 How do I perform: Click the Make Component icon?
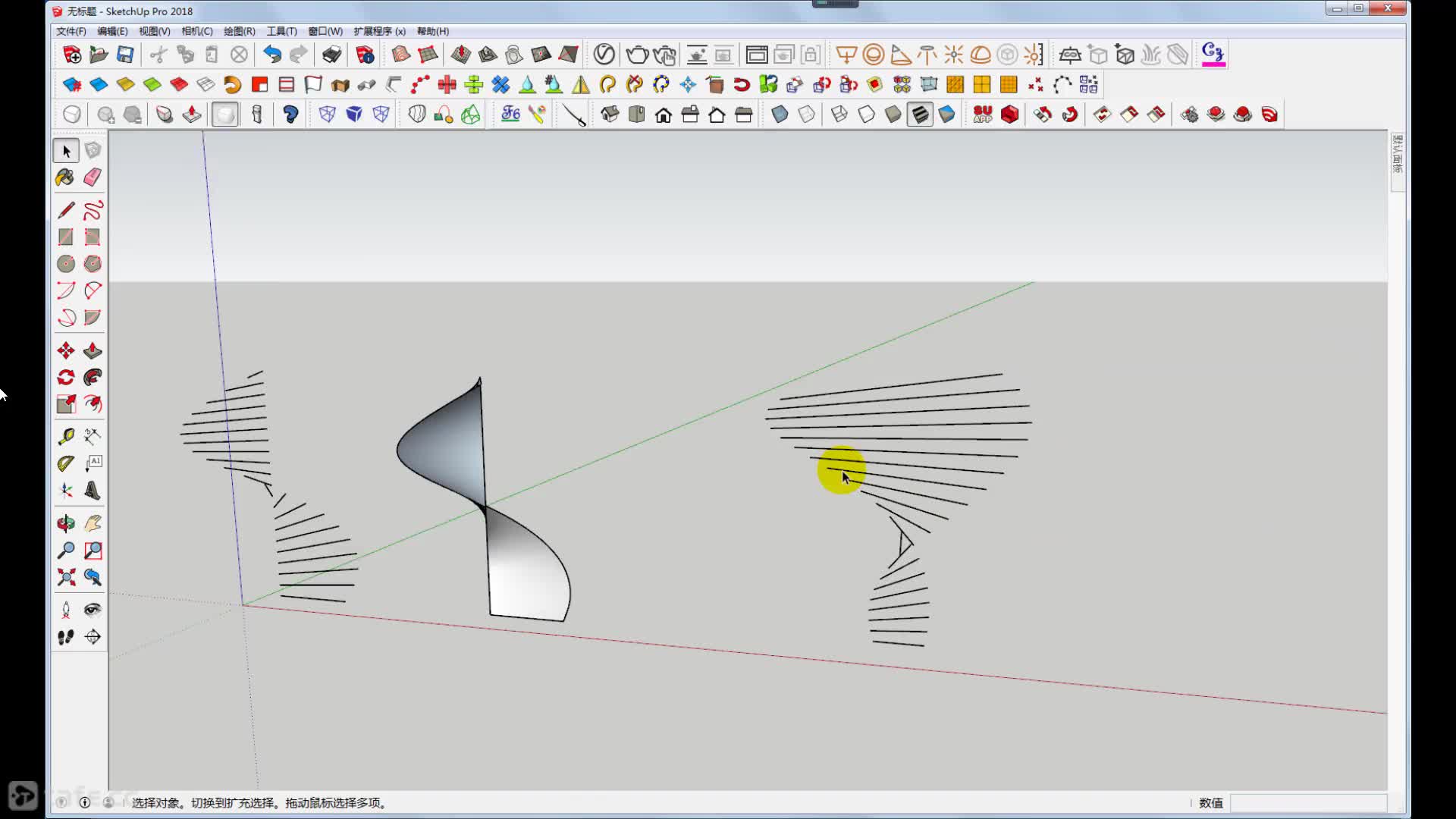[x=93, y=151]
